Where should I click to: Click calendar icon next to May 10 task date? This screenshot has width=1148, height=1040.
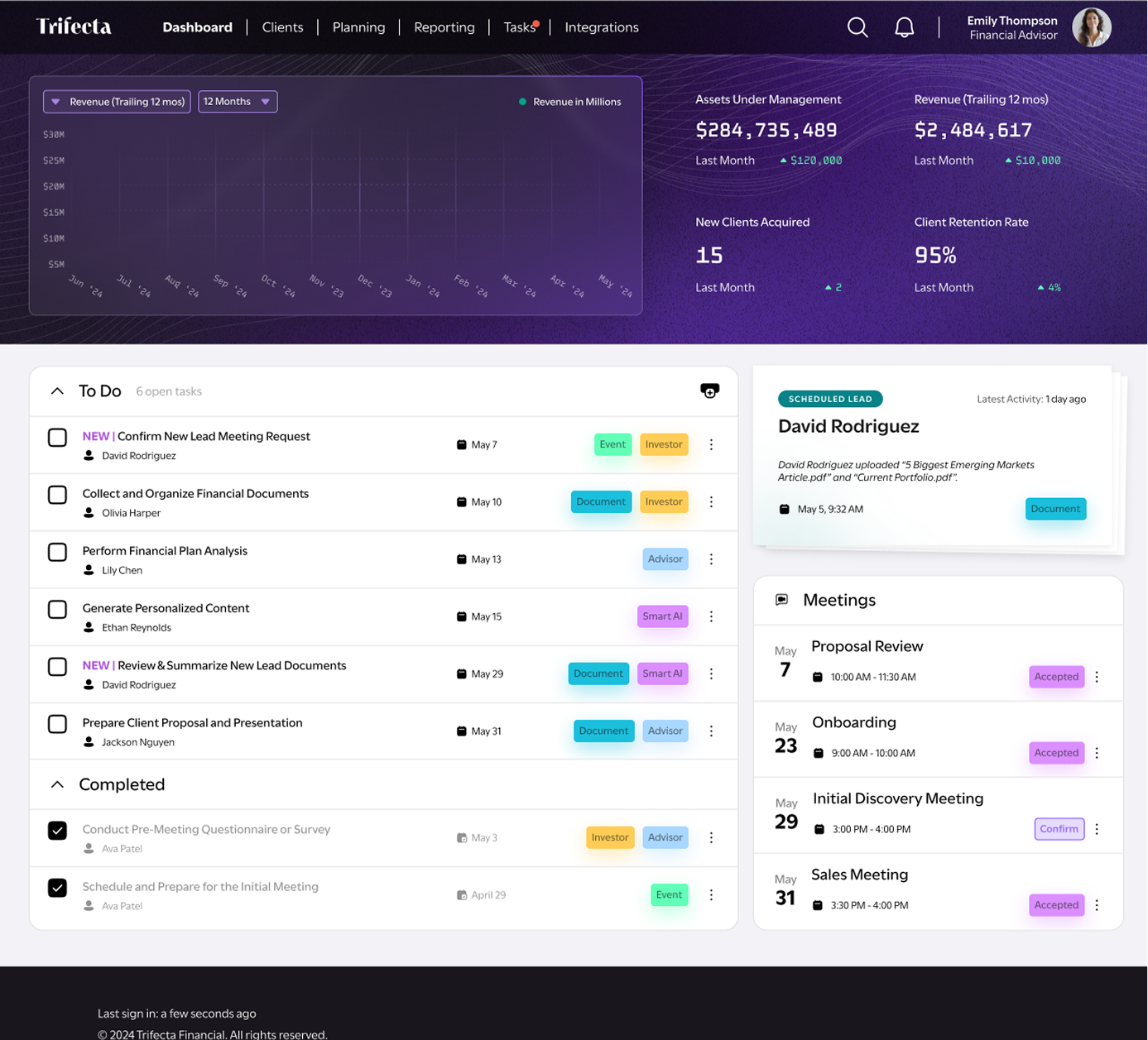462,501
